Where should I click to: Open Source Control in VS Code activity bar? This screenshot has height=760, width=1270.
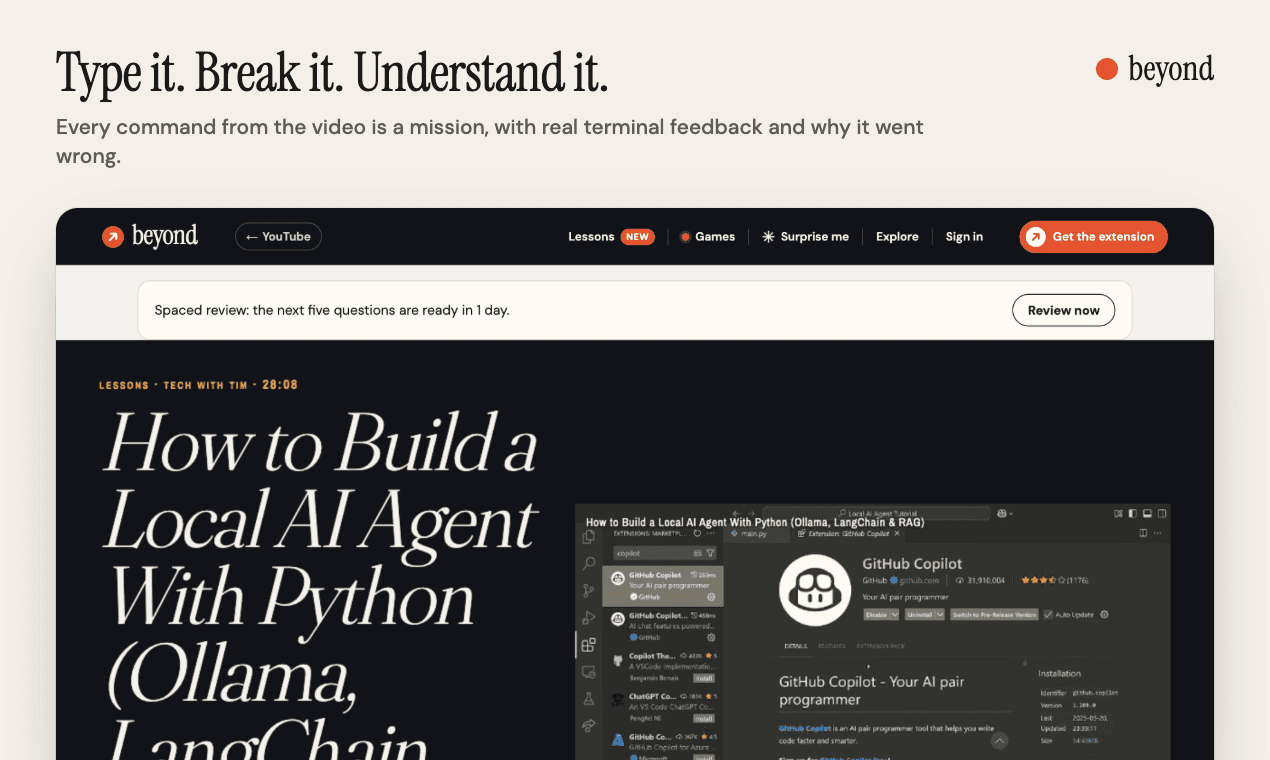(x=589, y=591)
